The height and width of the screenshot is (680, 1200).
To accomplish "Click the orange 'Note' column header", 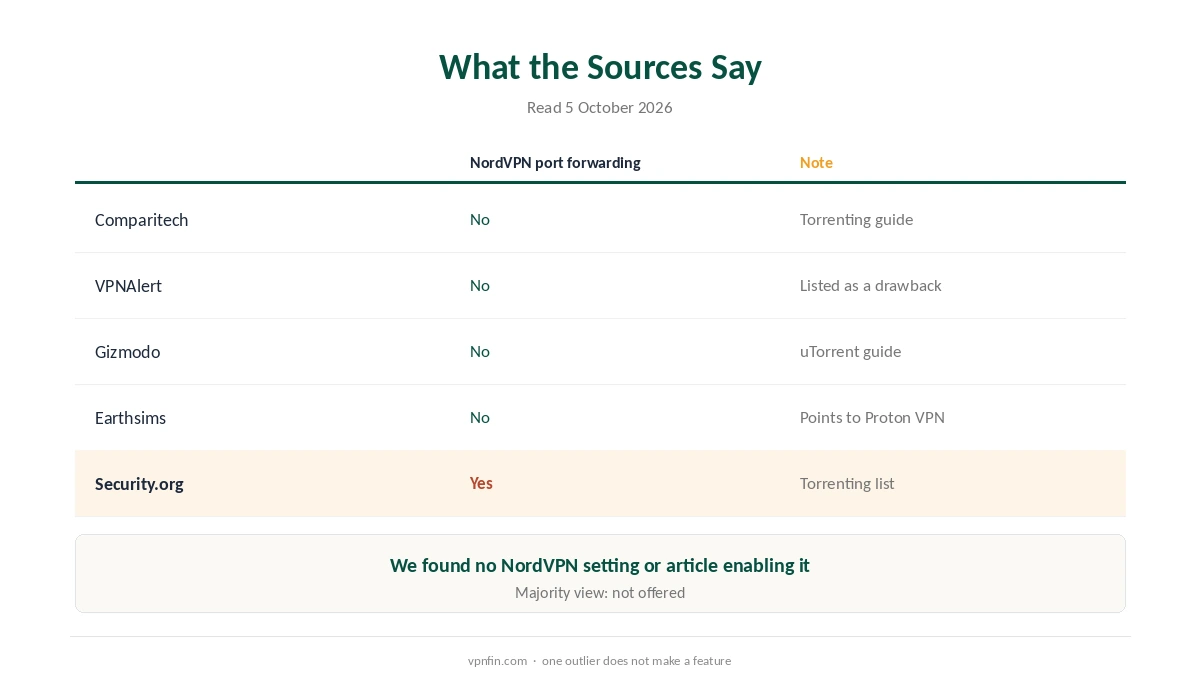I will click(816, 163).
